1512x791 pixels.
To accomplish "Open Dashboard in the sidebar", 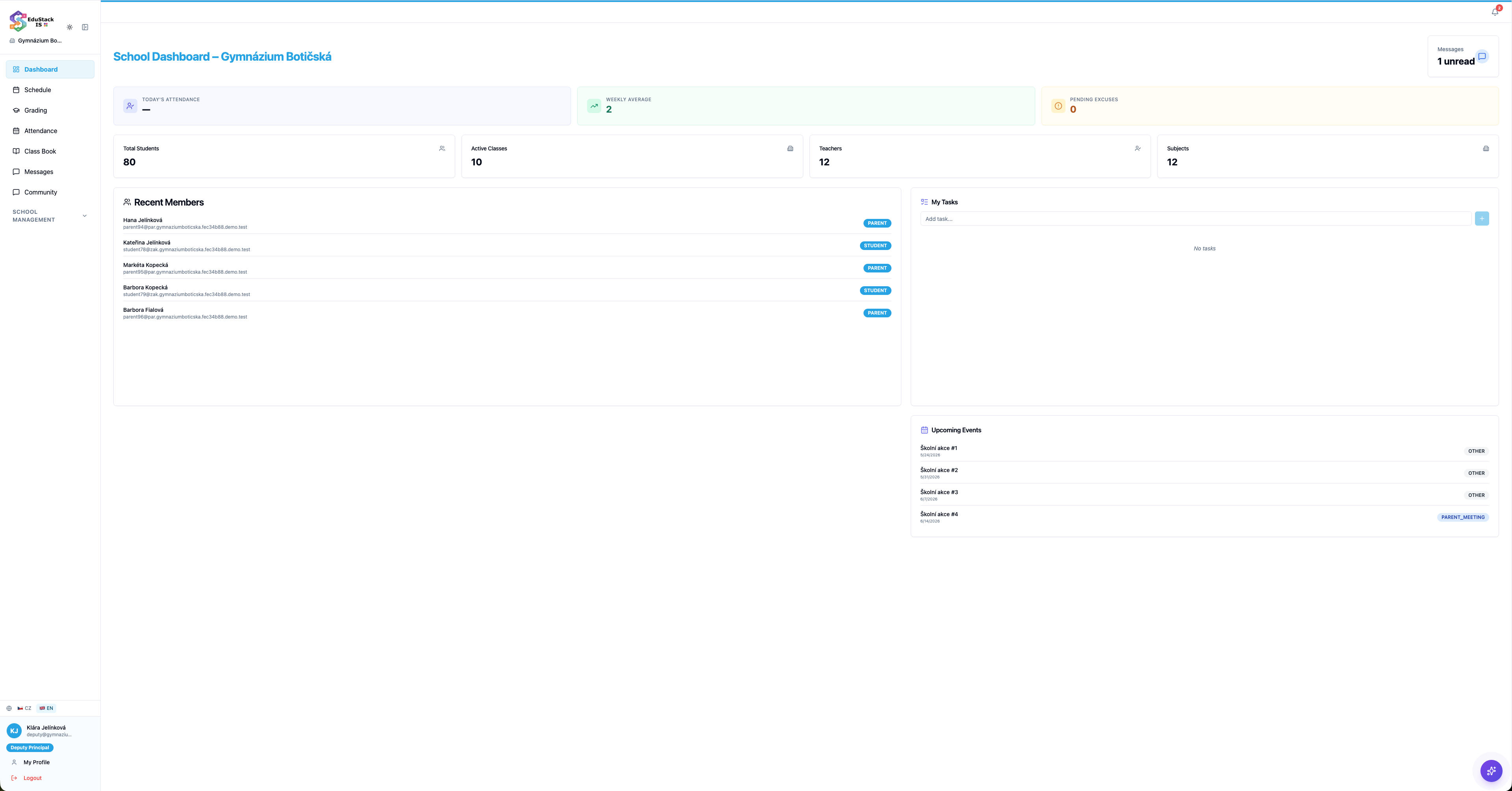I will [x=50, y=69].
